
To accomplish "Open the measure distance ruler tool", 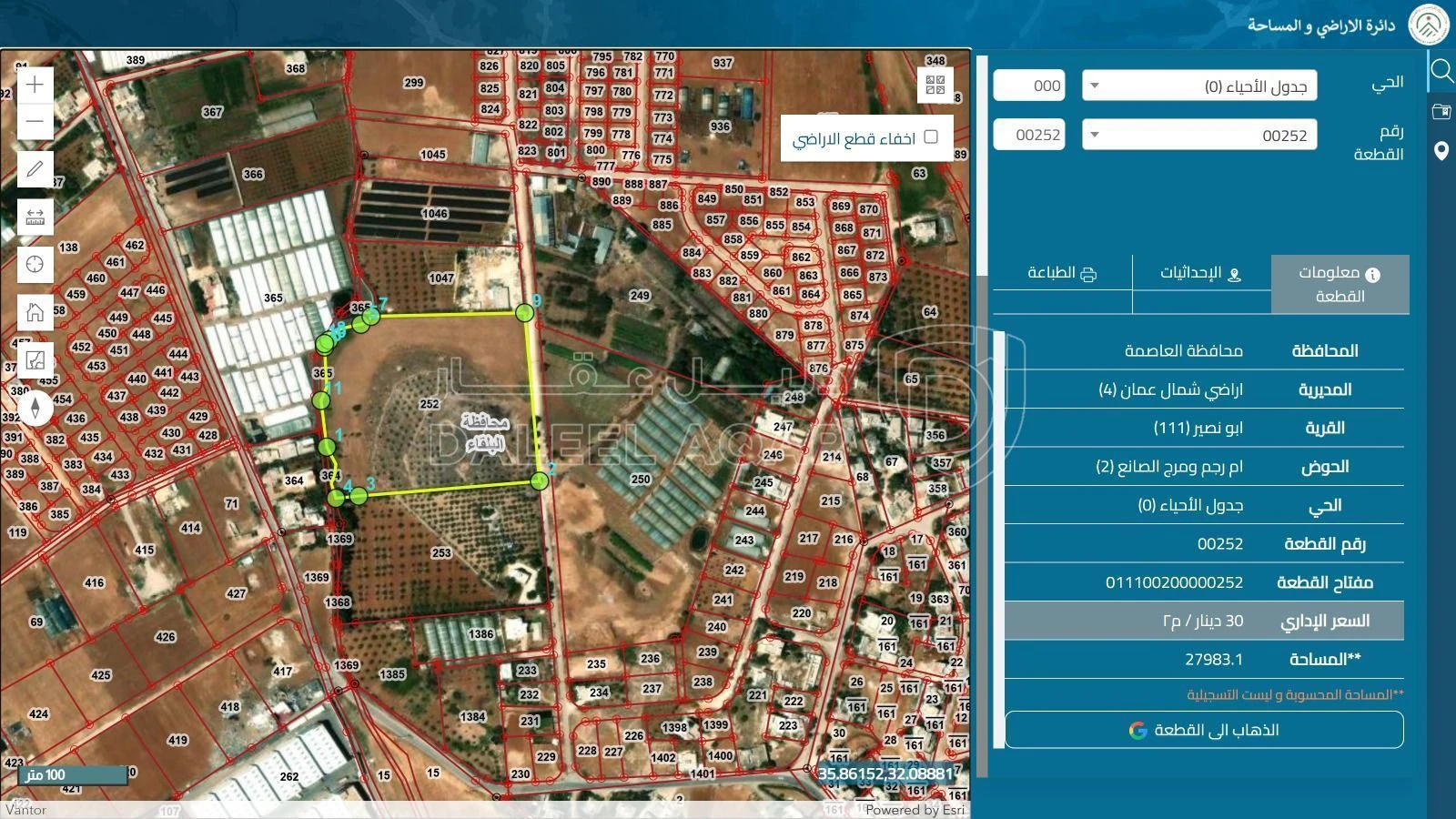I will click(x=35, y=217).
